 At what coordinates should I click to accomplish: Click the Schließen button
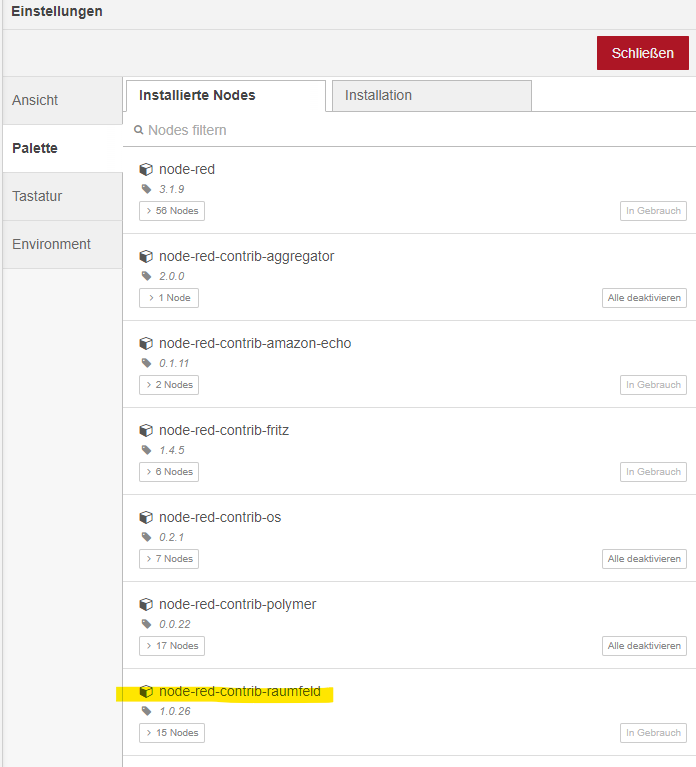[643, 53]
